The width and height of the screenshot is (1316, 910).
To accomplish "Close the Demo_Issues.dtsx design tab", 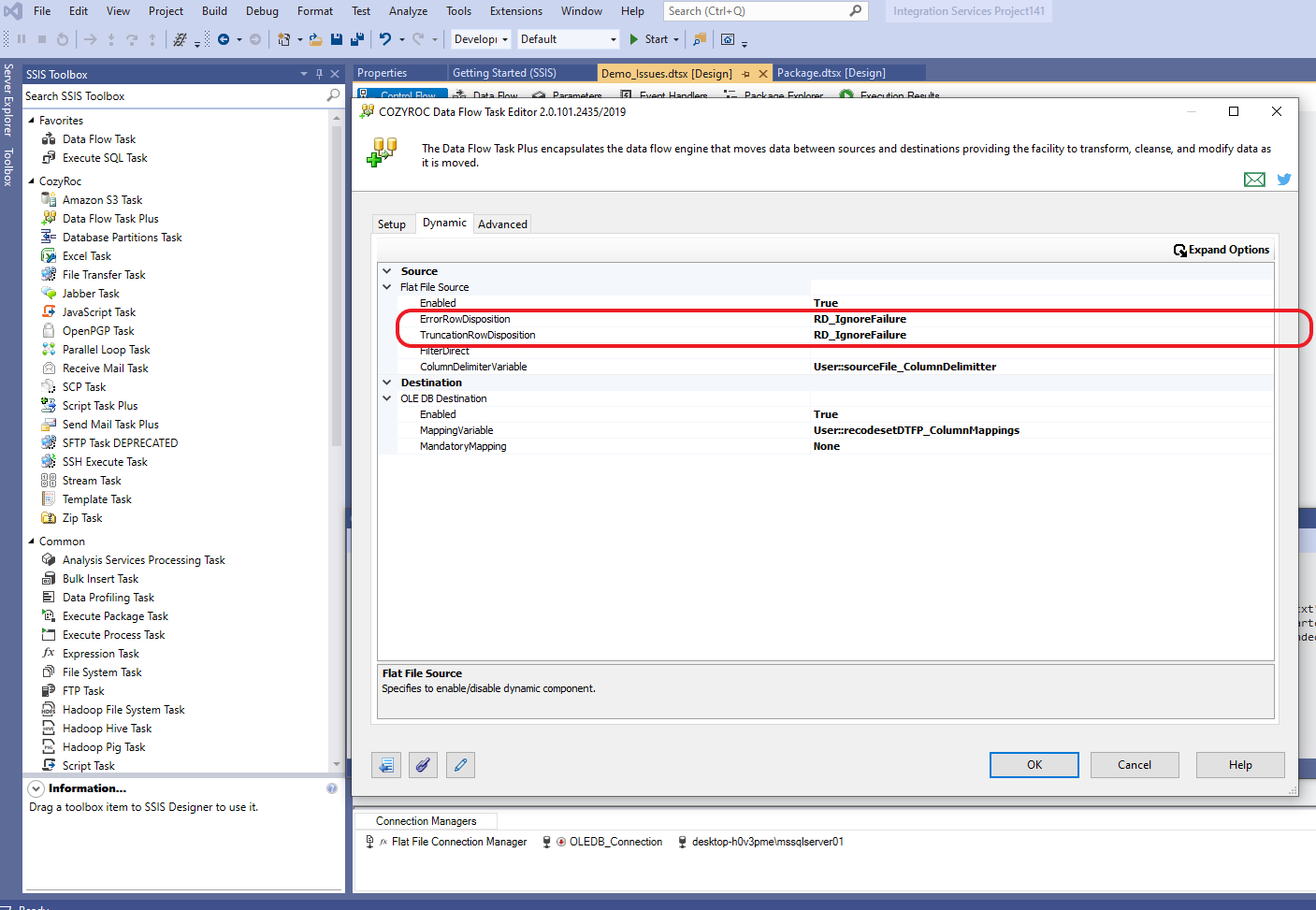I will click(x=763, y=73).
